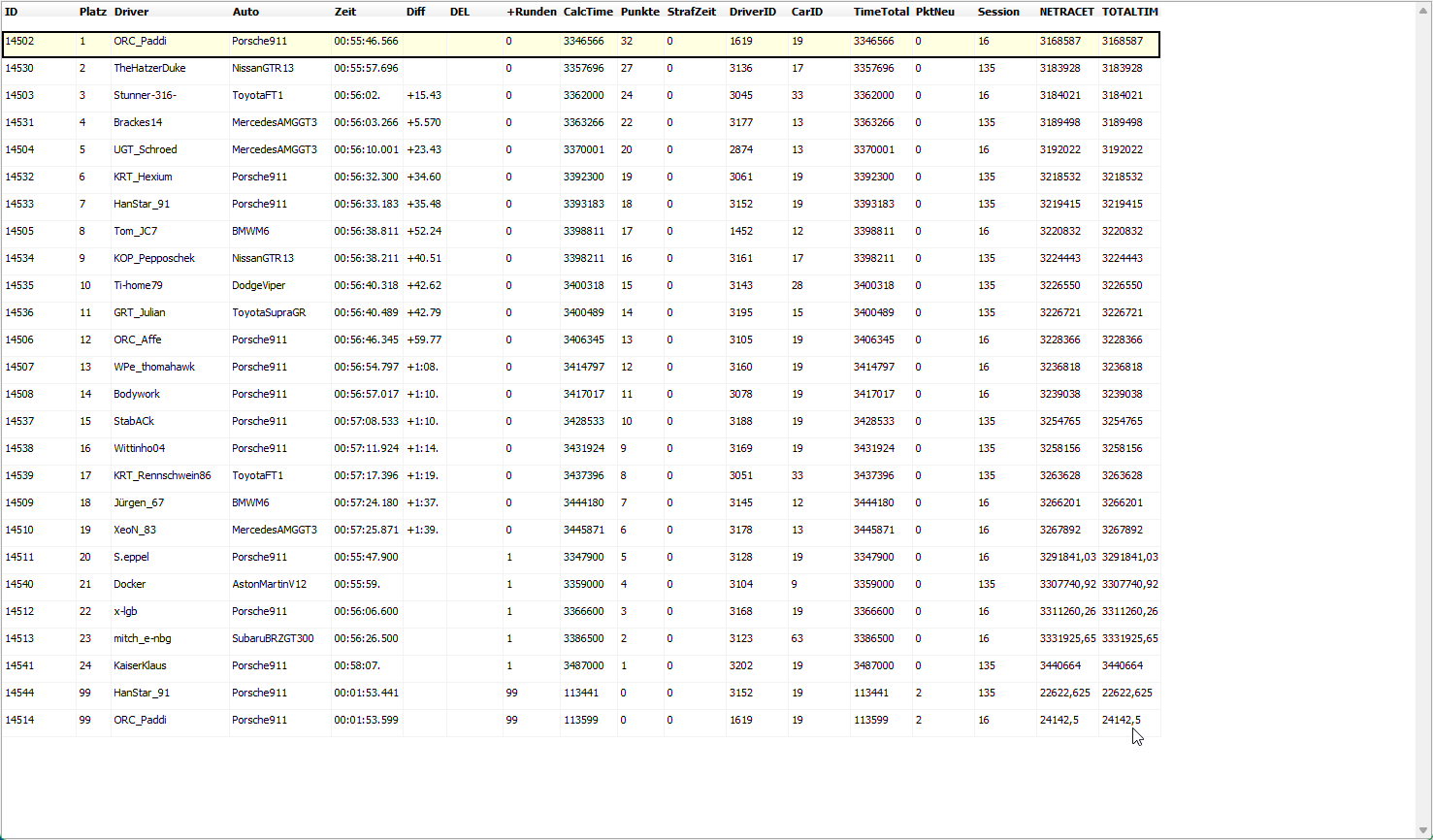Viewport: 1433px width, 840px height.
Task: Click the ID cell 14544
Action: [x=19, y=693]
